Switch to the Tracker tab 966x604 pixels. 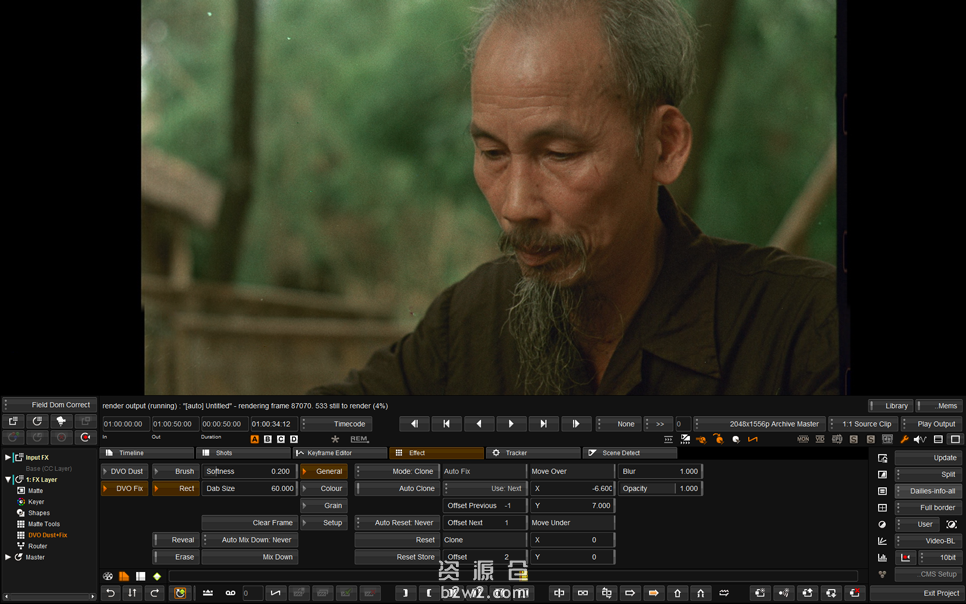(x=535, y=452)
